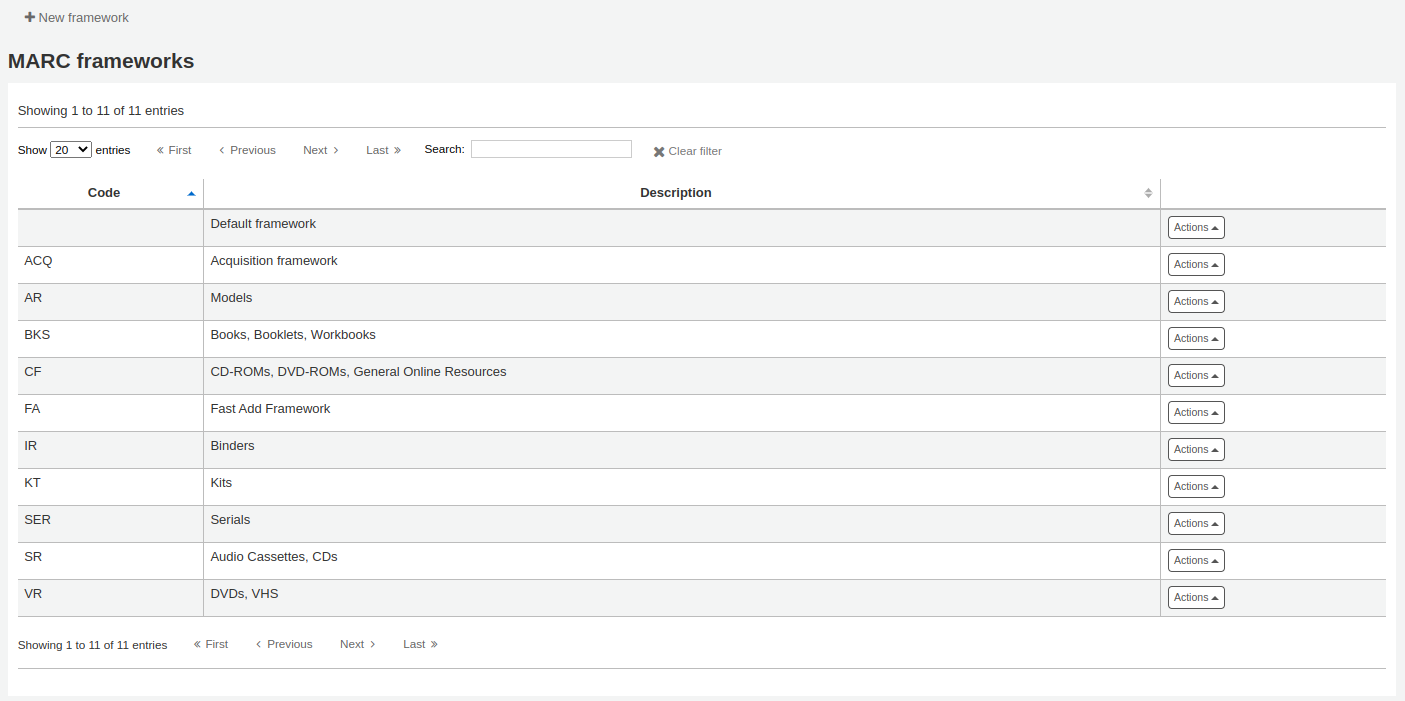Go to Last page in bottom pagination

pos(420,644)
